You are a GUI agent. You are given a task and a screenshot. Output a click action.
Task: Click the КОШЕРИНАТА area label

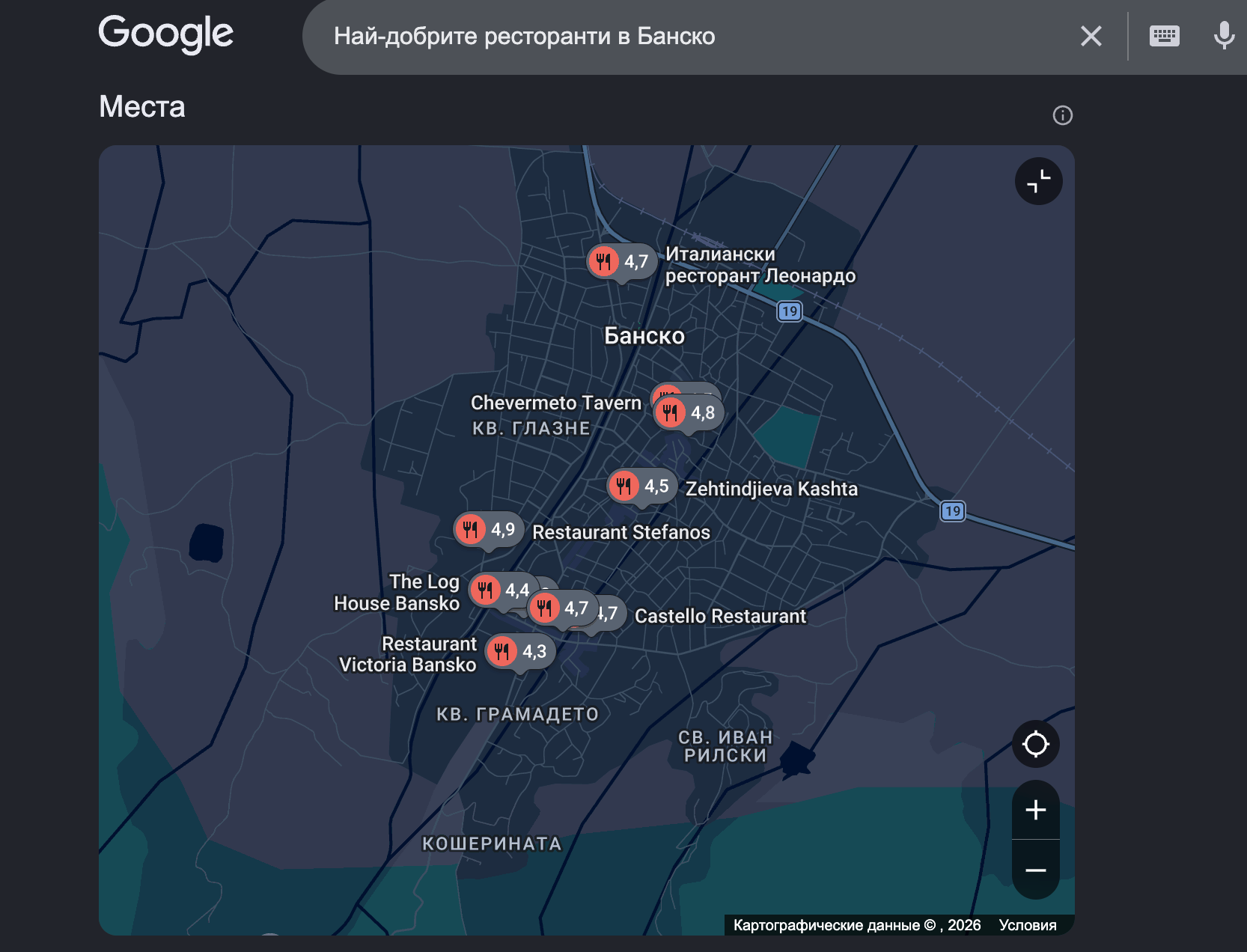click(x=492, y=843)
